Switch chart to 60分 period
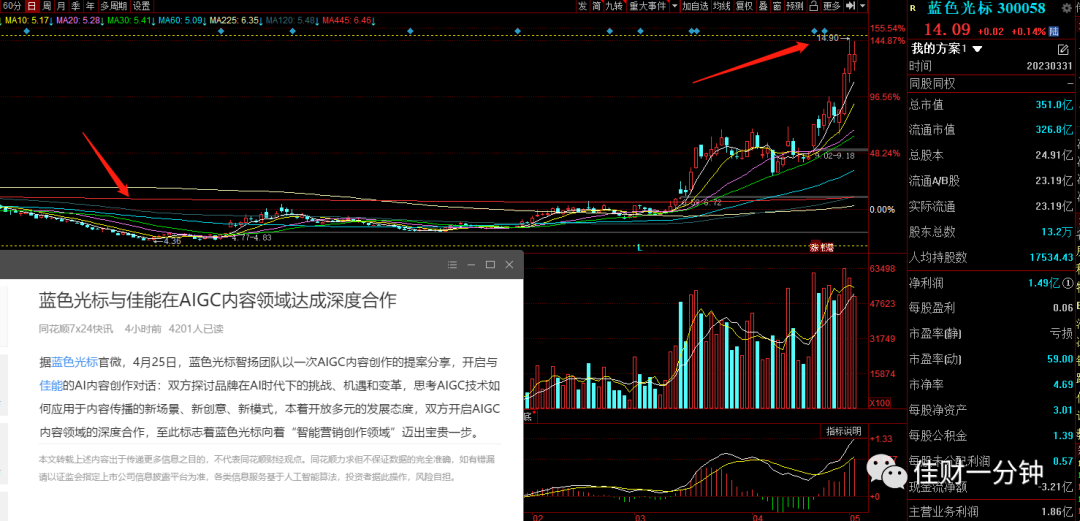 pyautogui.click(x=12, y=6)
